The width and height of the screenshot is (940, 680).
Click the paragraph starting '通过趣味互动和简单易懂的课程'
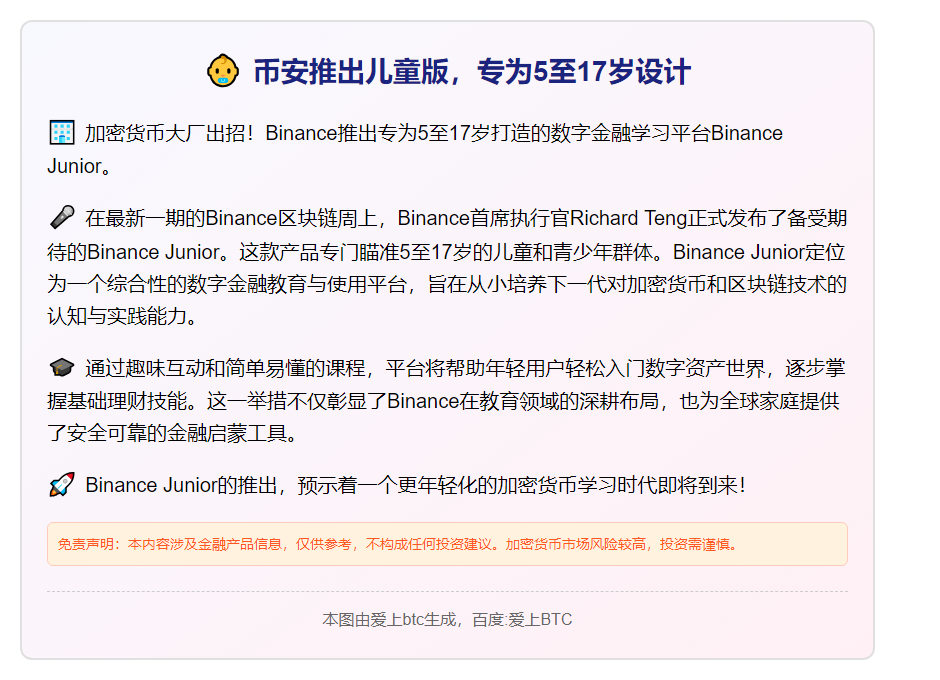[x=447, y=400]
